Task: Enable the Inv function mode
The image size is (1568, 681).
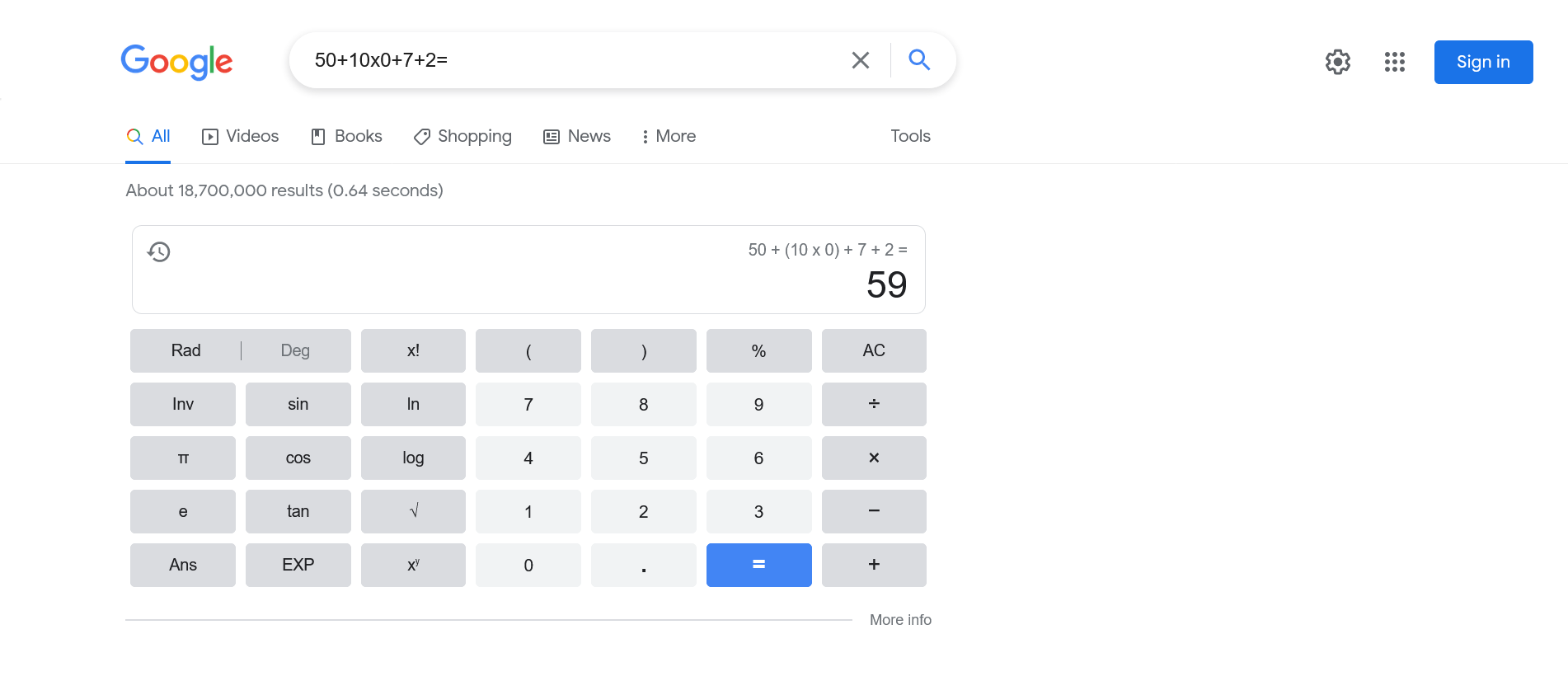Action: pos(182,404)
